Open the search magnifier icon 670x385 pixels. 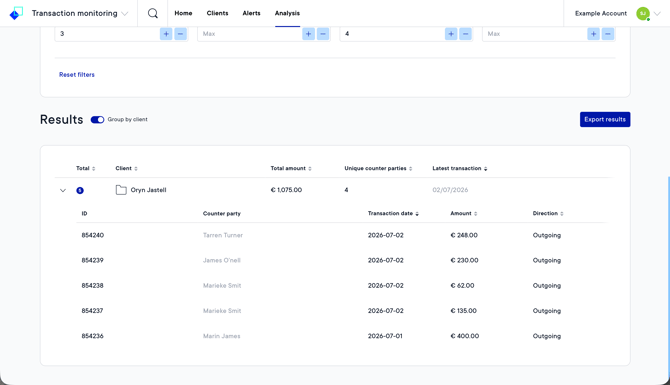pyautogui.click(x=153, y=13)
